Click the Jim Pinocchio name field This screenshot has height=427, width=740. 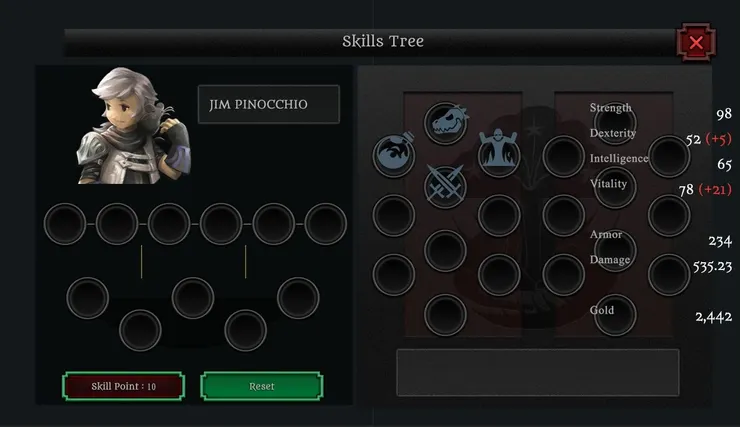tap(269, 104)
